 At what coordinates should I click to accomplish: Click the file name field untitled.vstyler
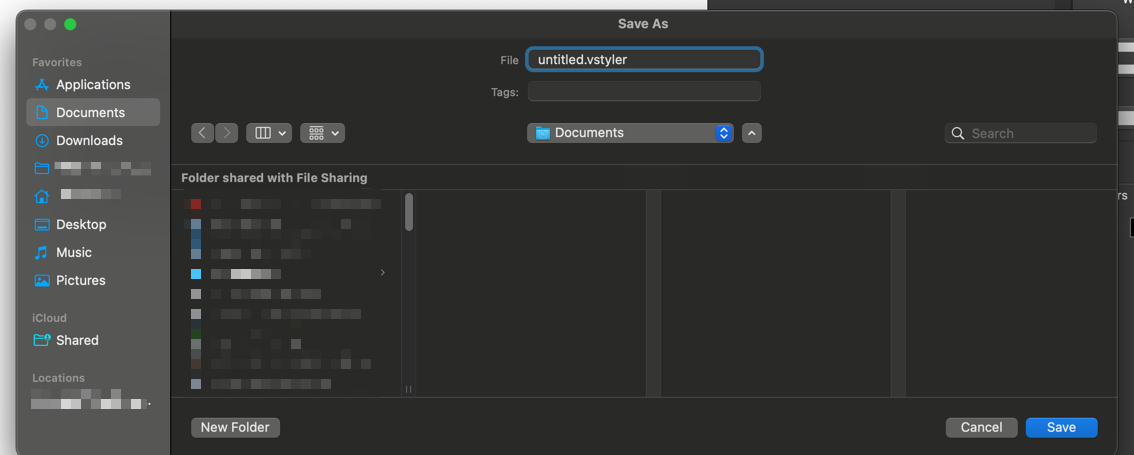click(644, 60)
